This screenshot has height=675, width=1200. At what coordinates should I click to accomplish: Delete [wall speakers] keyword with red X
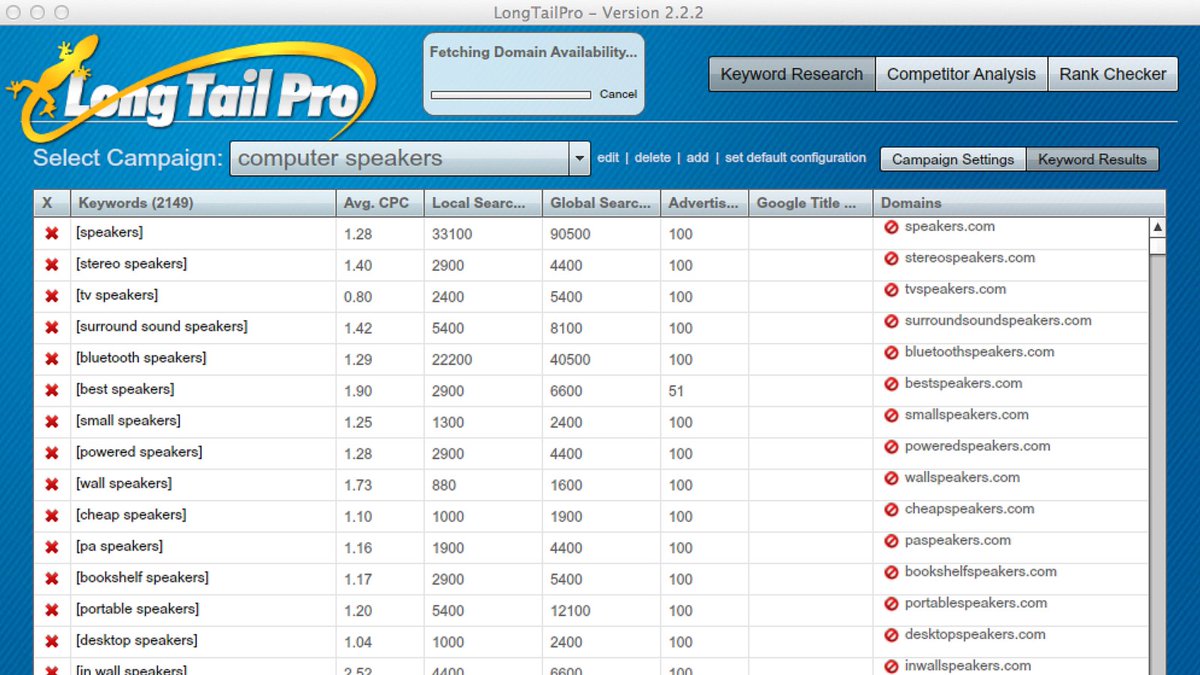[x=52, y=484]
